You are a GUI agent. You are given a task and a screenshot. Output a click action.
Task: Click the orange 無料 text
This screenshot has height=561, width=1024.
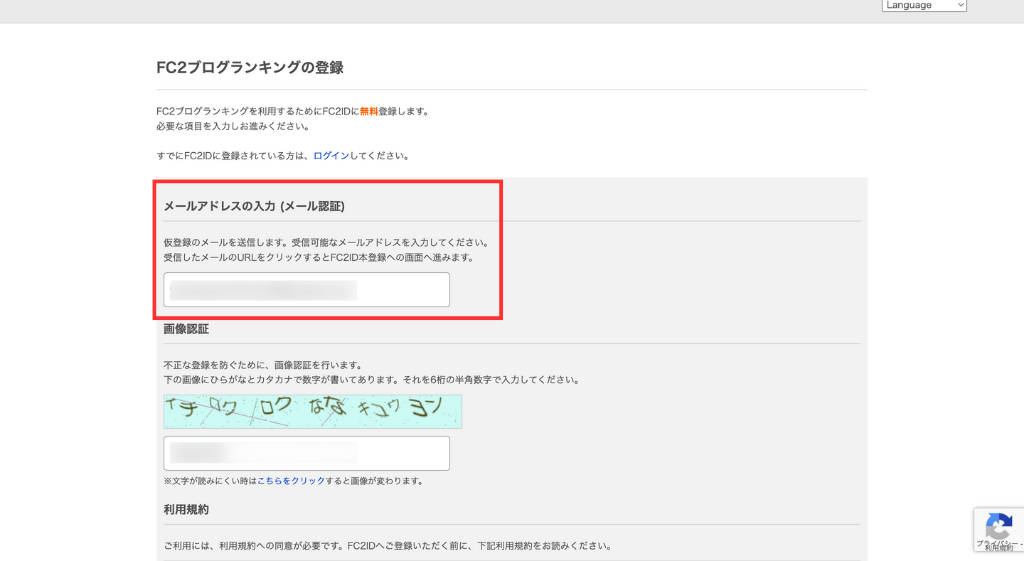[x=369, y=112]
